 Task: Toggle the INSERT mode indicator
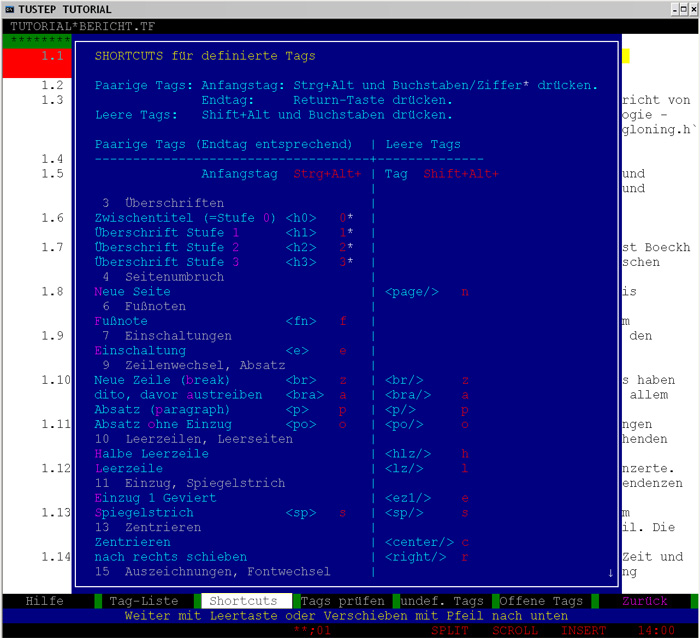point(583,631)
